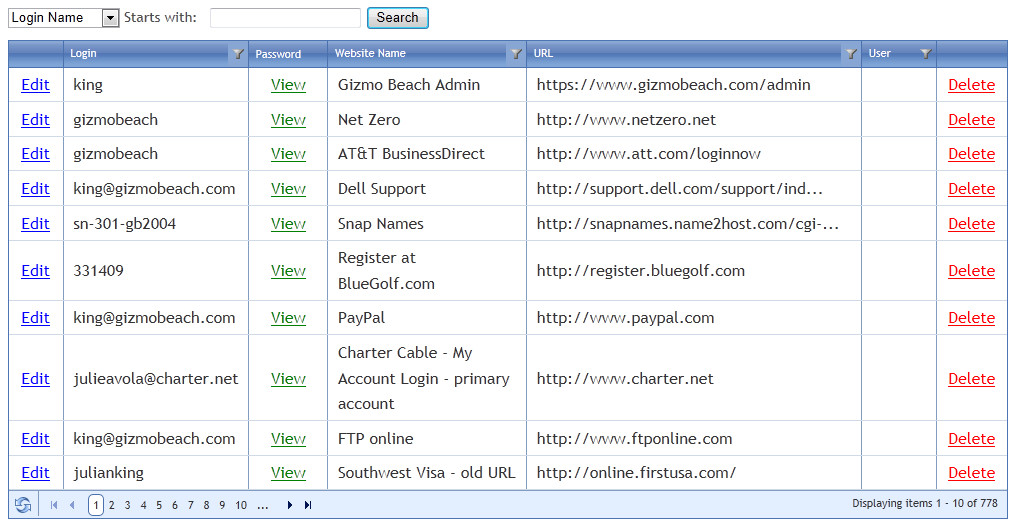Delete the Snap Names entry
This screenshot has height=528, width=1018.
tap(971, 223)
